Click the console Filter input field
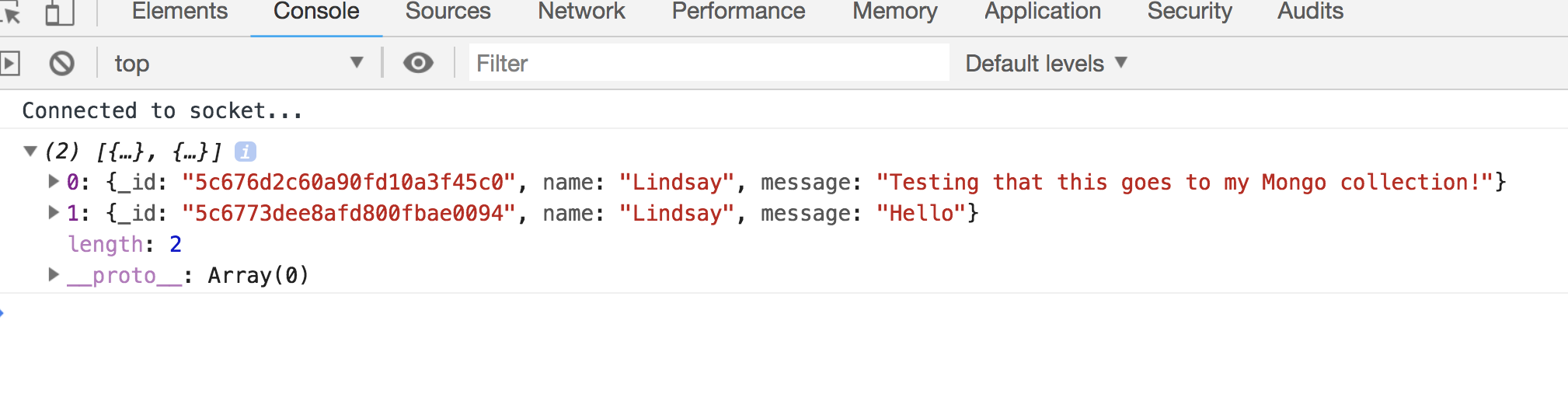 pos(709,63)
